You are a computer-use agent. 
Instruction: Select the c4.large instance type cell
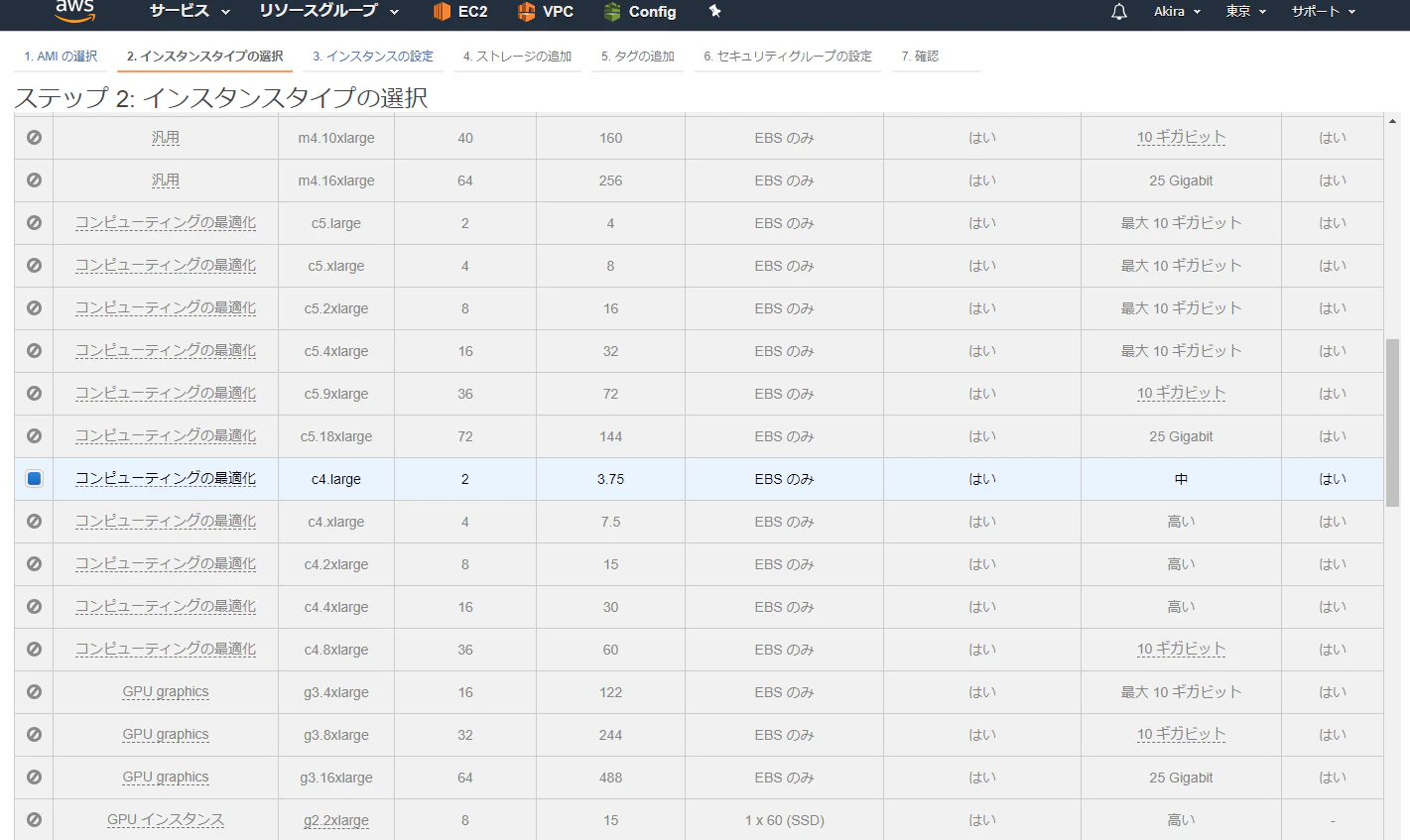tap(336, 479)
